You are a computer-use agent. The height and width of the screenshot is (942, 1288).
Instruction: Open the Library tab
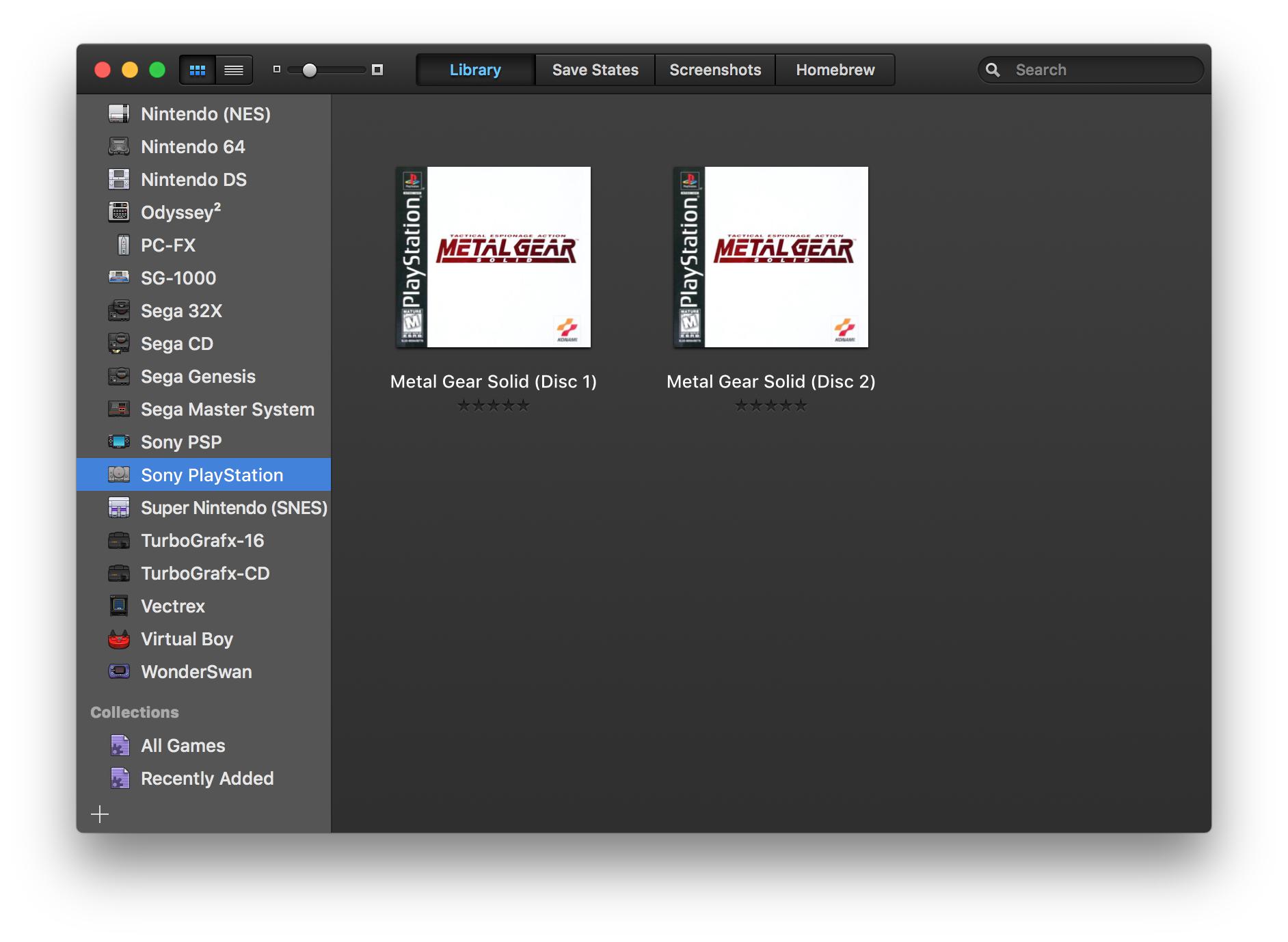tap(475, 70)
